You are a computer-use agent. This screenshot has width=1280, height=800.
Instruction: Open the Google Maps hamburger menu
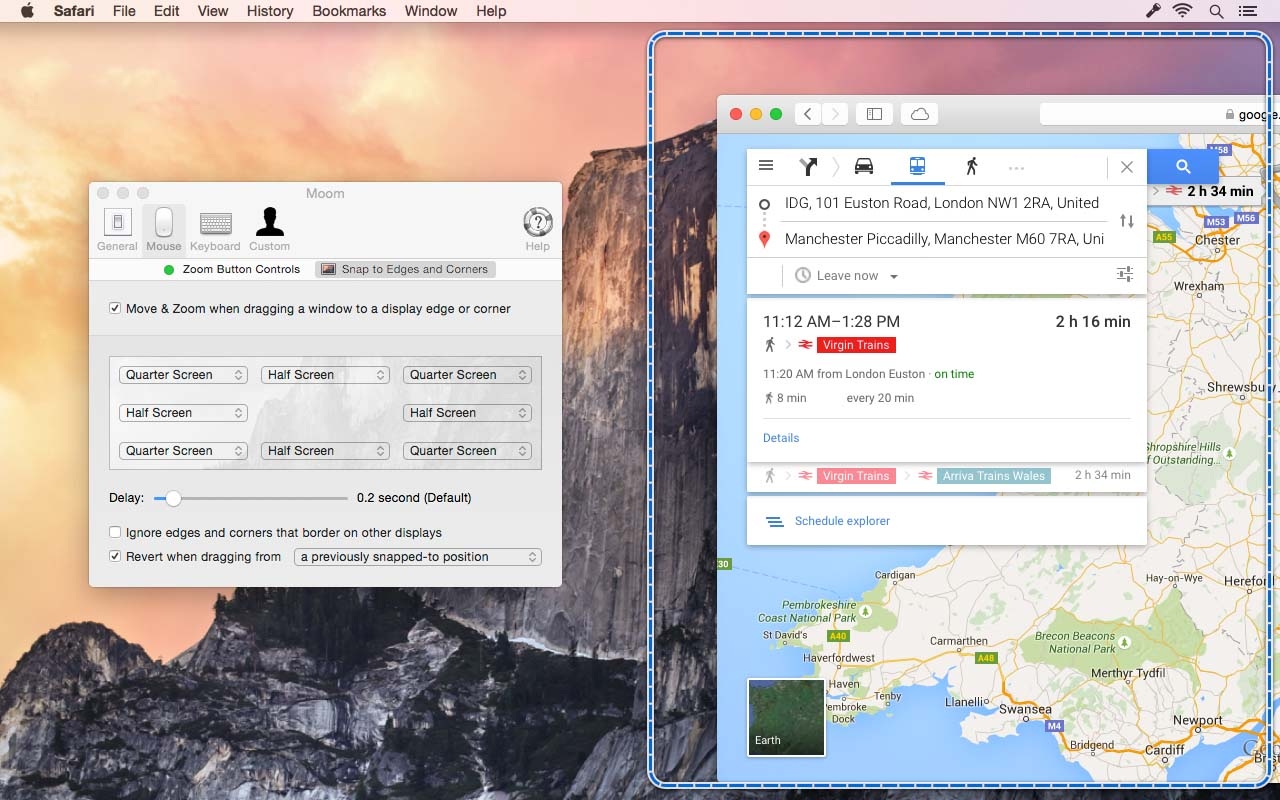pyautogui.click(x=766, y=166)
